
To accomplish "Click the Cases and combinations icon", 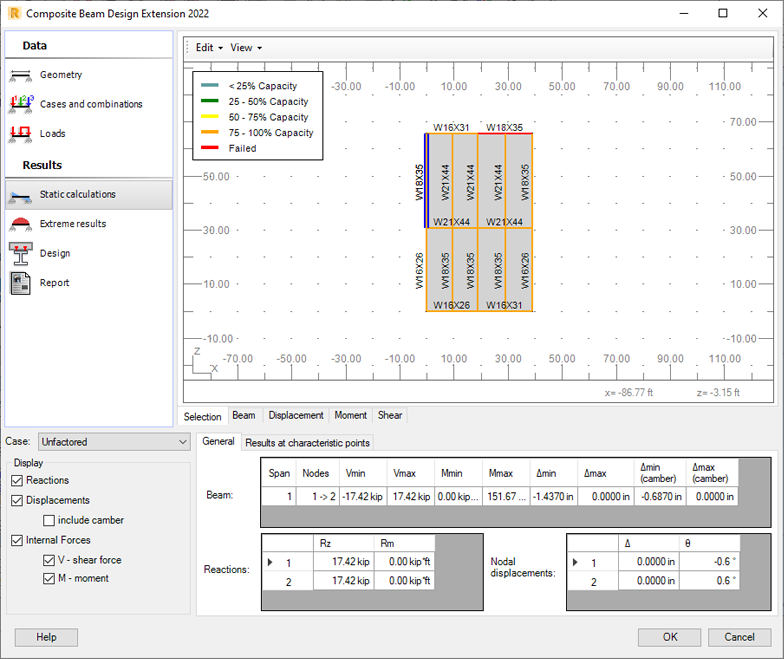I will (x=20, y=104).
